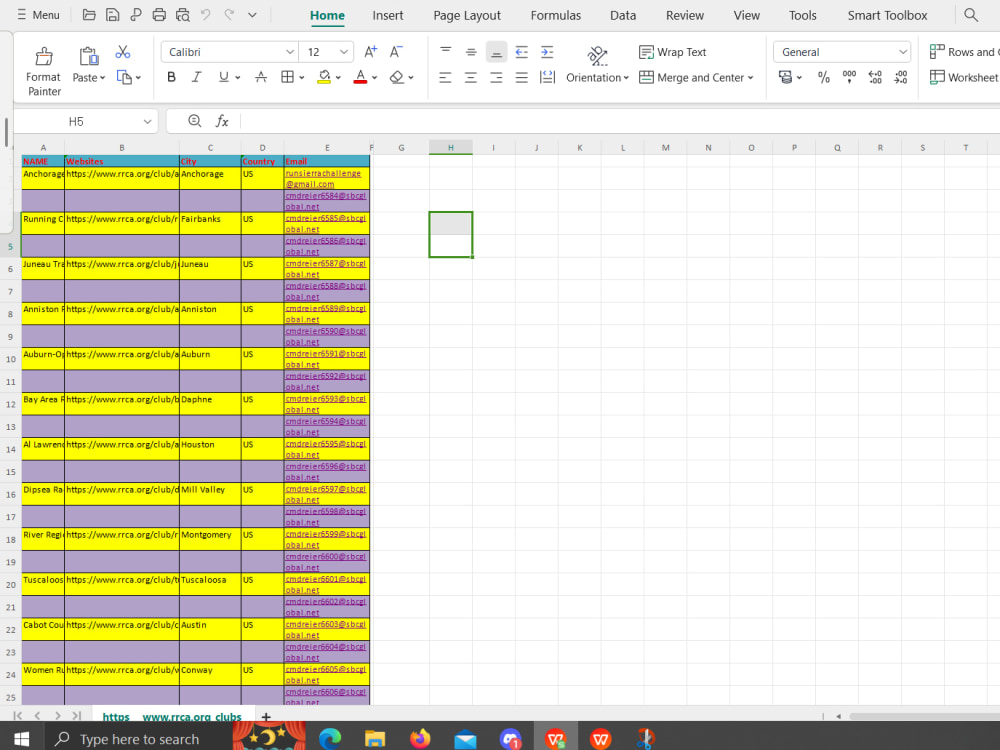This screenshot has height=750, width=1000.
Task: Open file with folder icon in quick toolbar
Action: coord(89,15)
